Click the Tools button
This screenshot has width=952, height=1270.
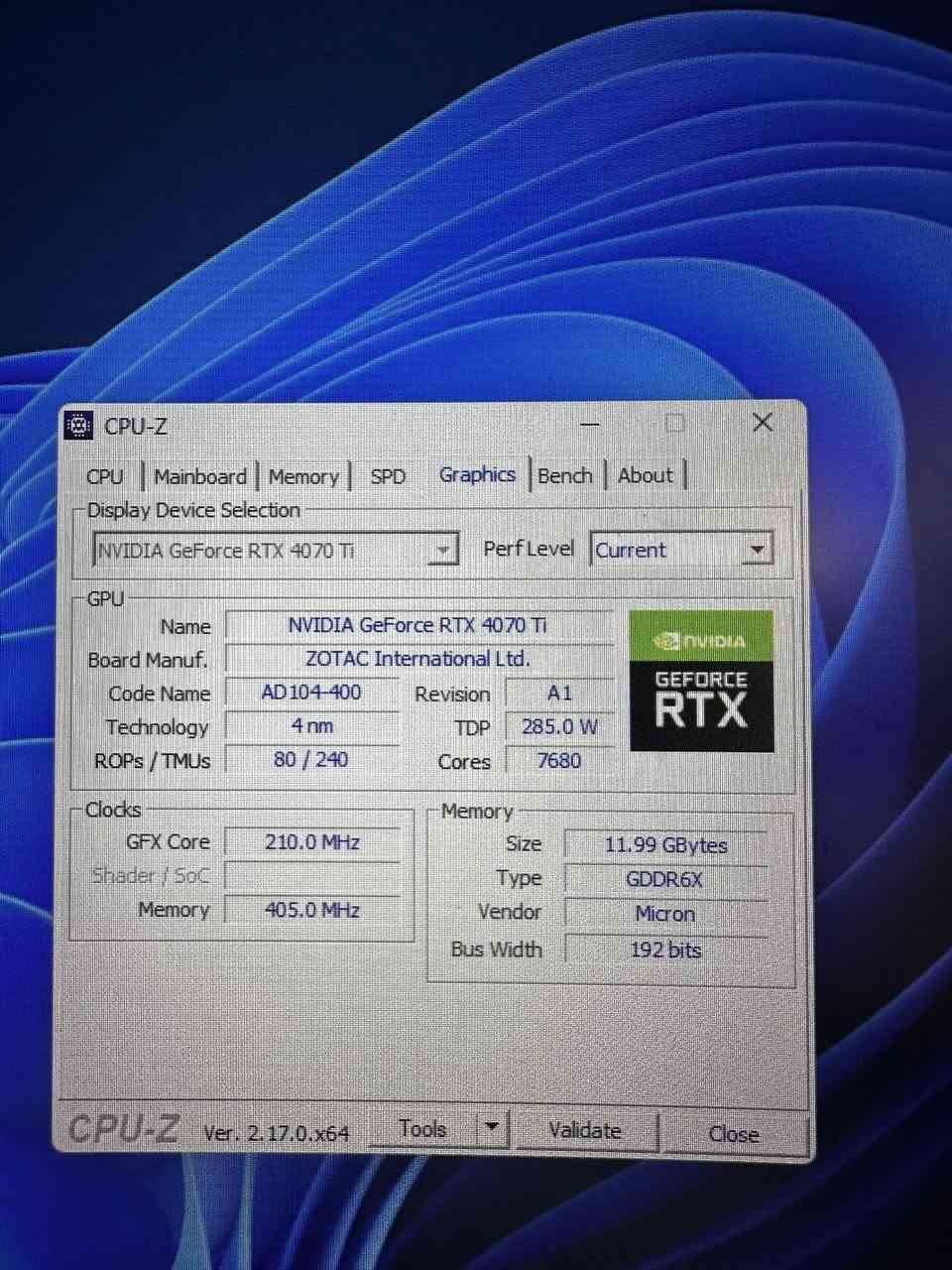point(422,1129)
